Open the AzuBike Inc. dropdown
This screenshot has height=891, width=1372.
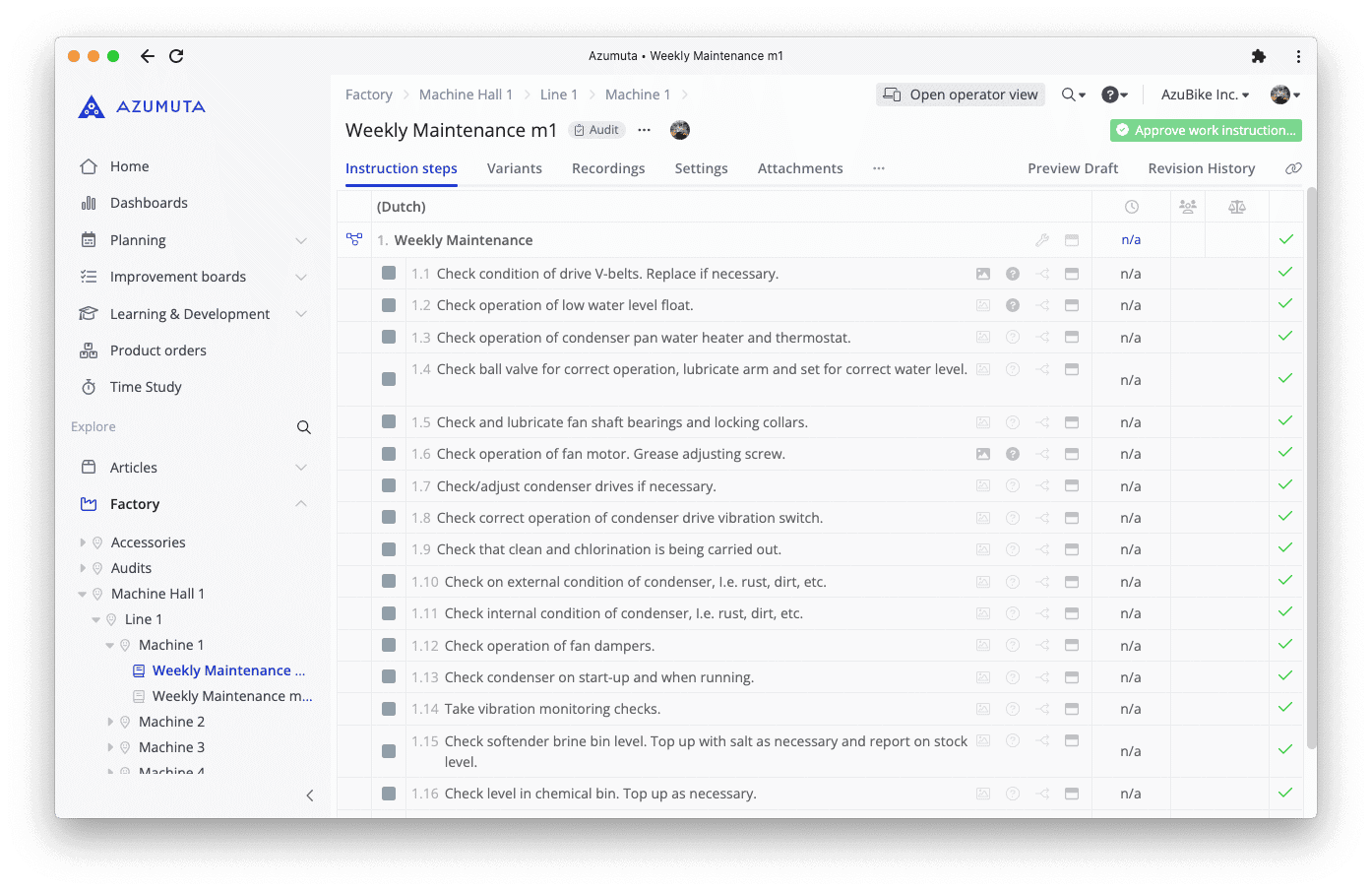coord(1204,95)
